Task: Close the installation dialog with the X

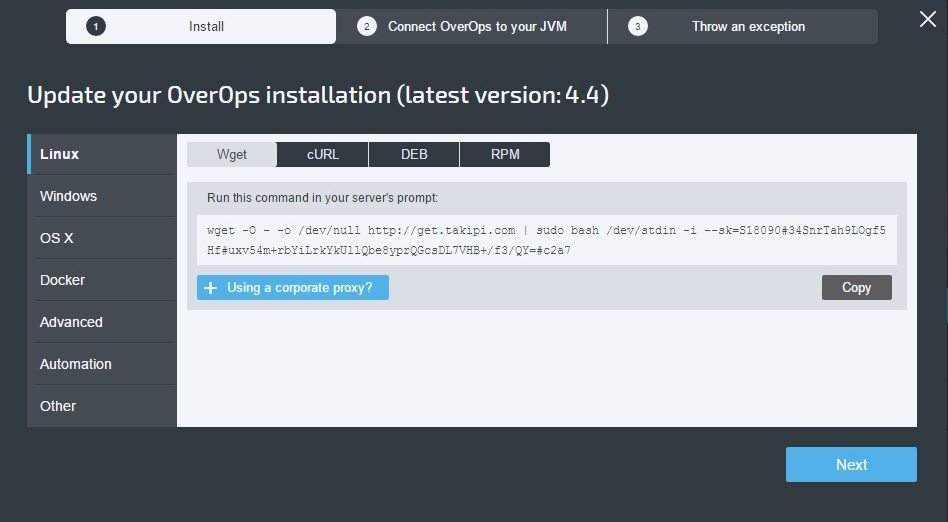Action: (x=927, y=19)
